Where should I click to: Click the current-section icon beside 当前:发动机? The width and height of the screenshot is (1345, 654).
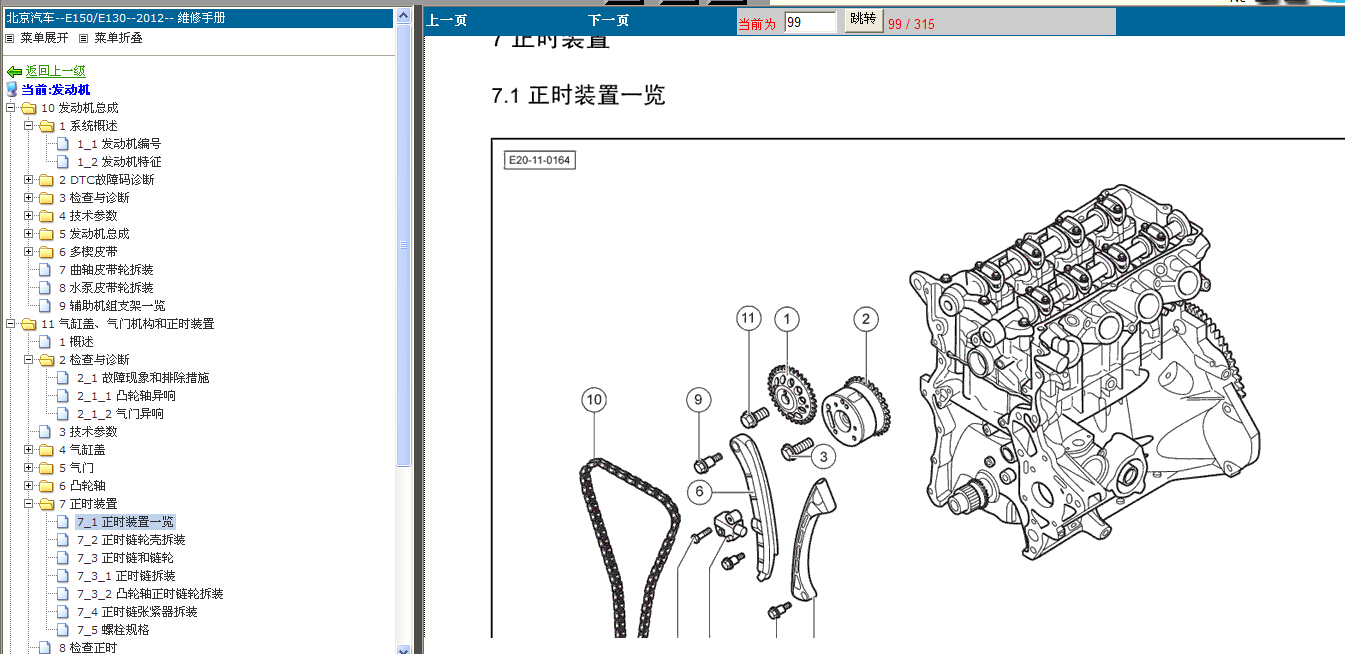[x=12, y=90]
